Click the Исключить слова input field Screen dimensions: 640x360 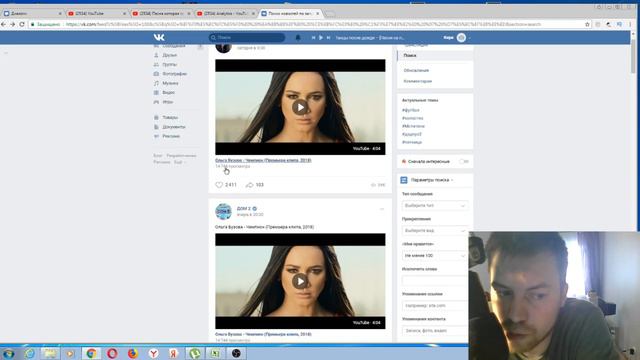[435, 280]
